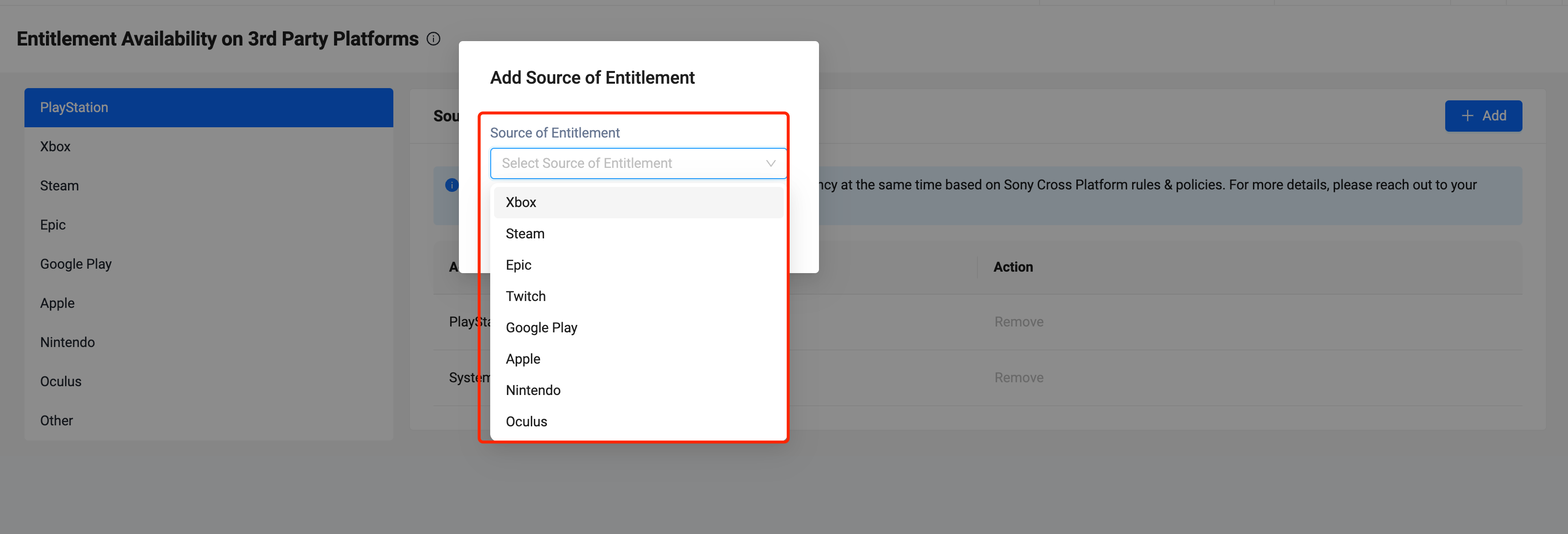Choose Xbox from the dropdown list
1568x534 pixels.
[x=638, y=203]
